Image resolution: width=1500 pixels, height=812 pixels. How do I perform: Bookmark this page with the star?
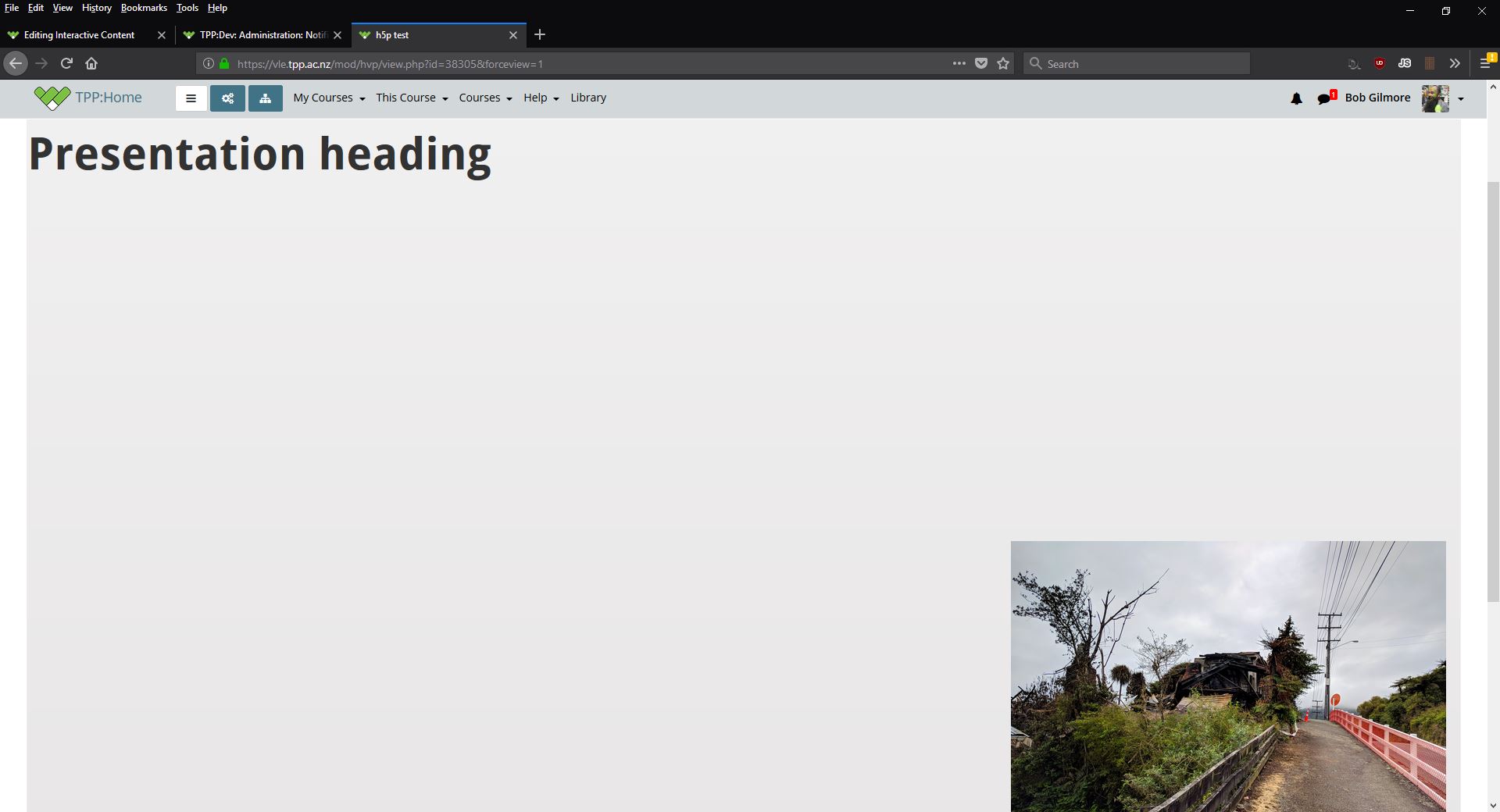(1003, 63)
